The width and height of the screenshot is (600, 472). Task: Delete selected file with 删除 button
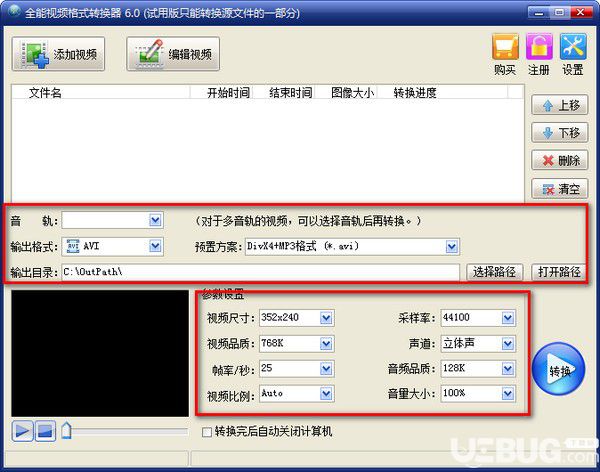click(x=559, y=160)
